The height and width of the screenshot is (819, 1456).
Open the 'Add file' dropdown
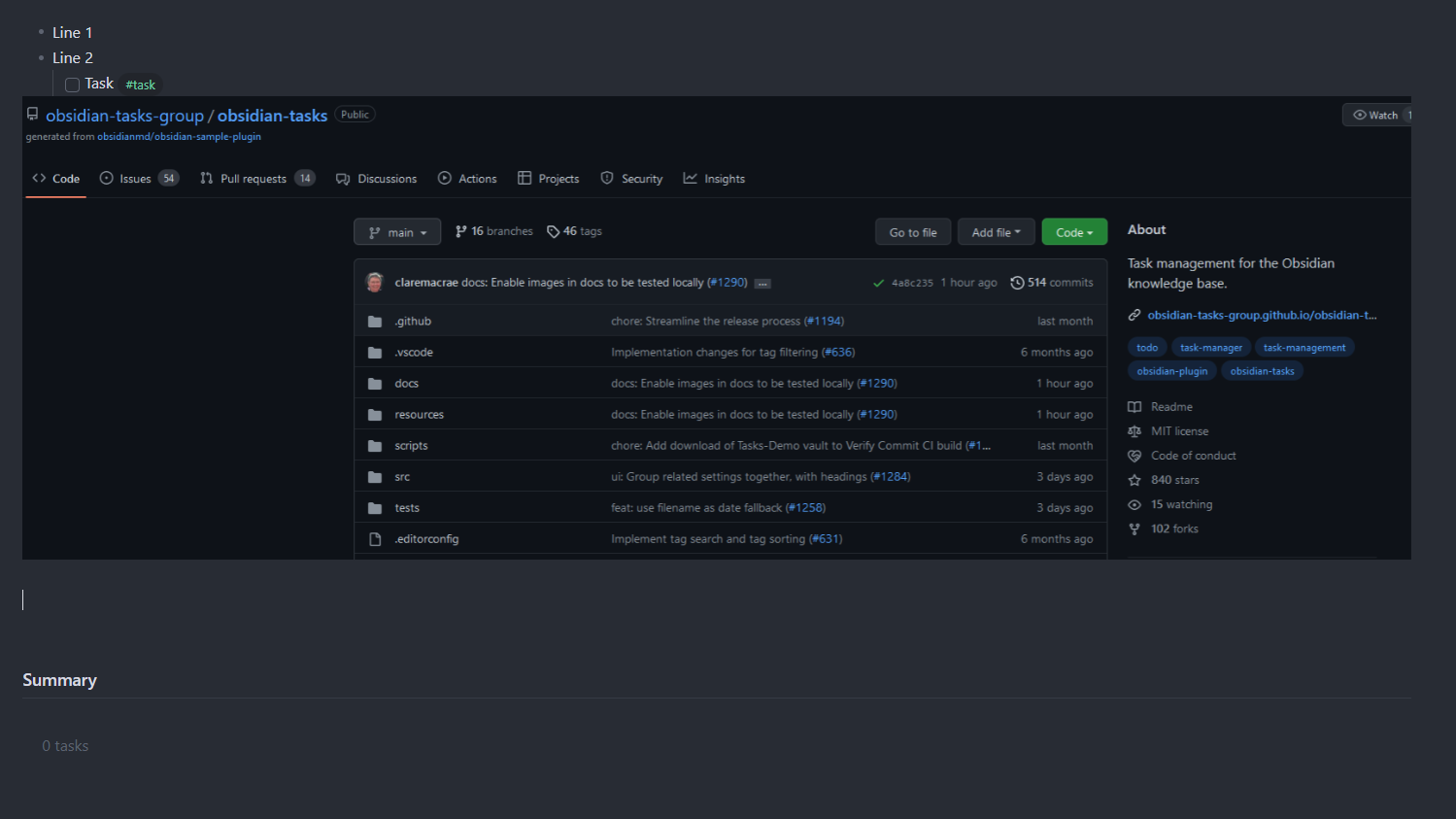click(x=996, y=231)
